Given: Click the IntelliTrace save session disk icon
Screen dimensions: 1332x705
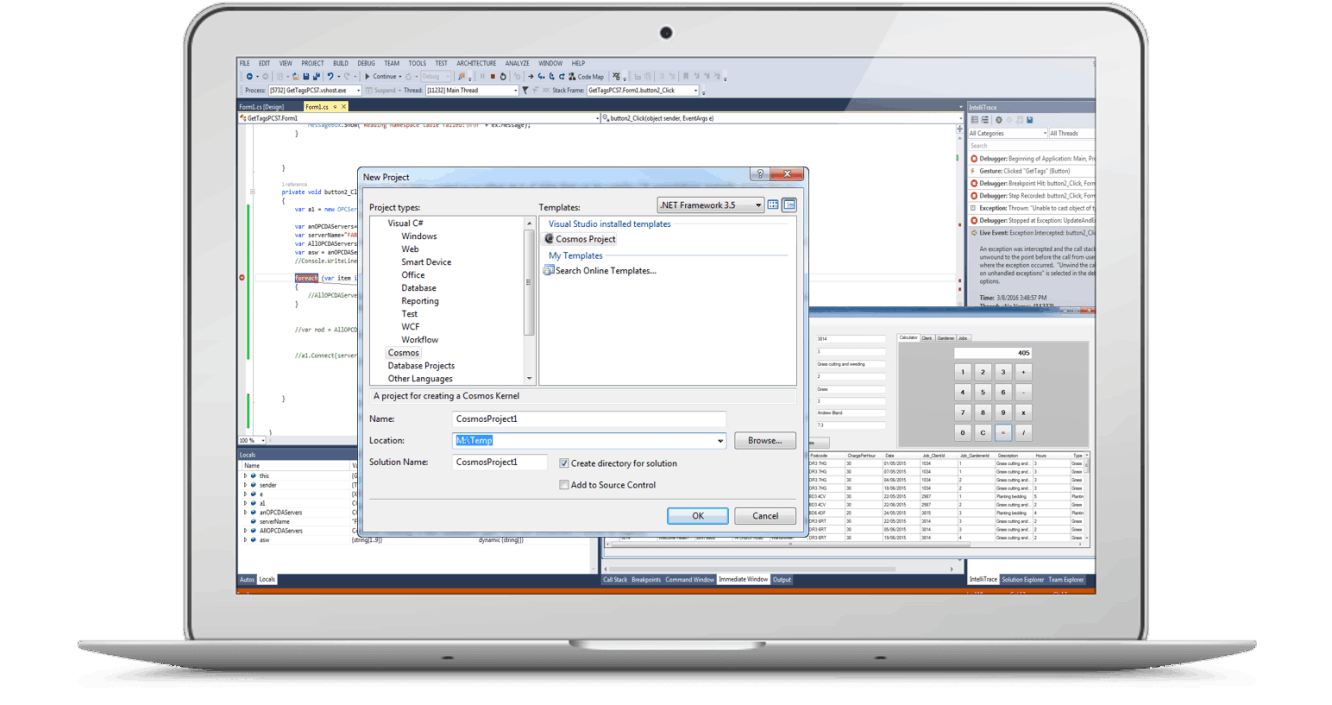Looking at the screenshot, I should [x=1030, y=120].
